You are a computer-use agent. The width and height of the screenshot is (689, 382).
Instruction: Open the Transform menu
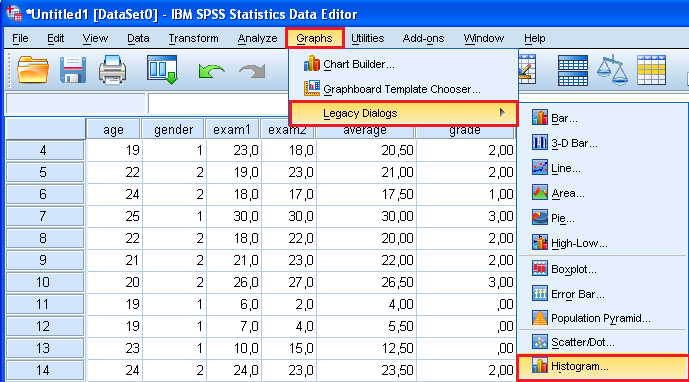(x=193, y=38)
